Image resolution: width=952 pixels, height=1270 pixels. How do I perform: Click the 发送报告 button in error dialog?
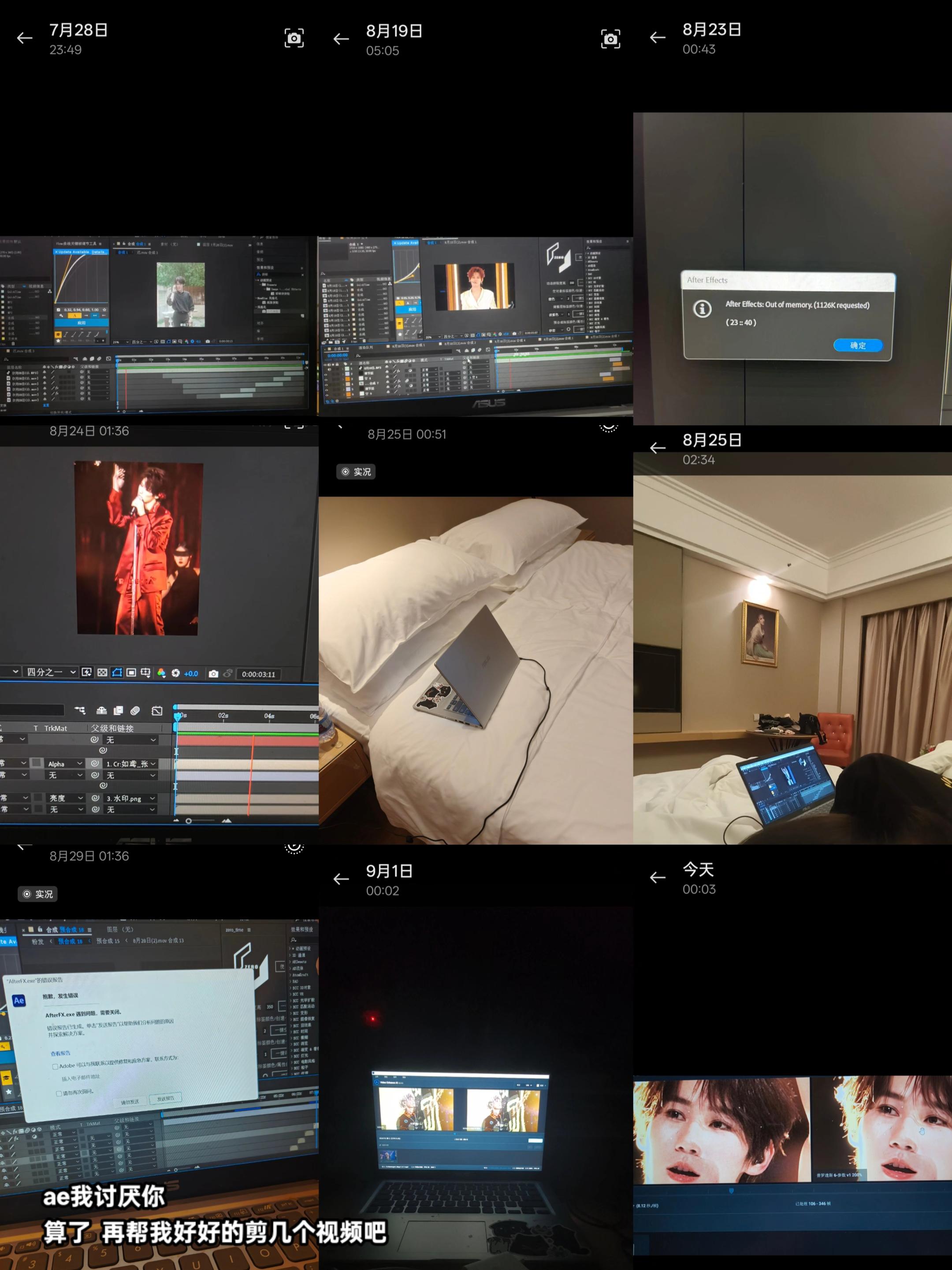[165, 1098]
